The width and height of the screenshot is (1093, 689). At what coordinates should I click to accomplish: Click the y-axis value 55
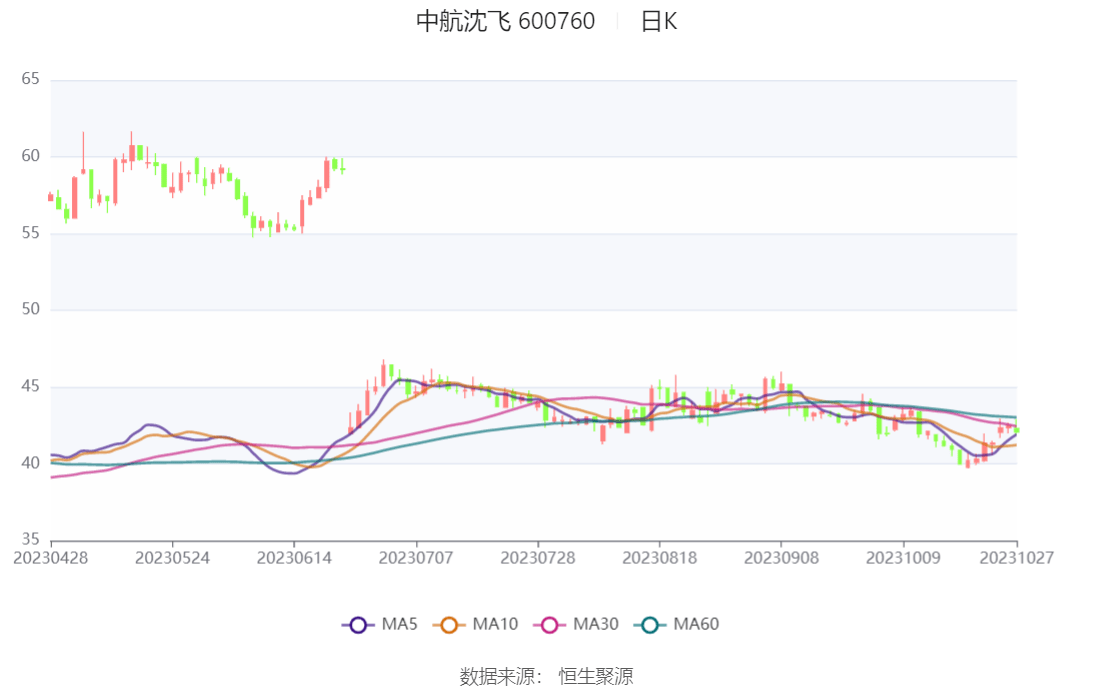[31, 233]
